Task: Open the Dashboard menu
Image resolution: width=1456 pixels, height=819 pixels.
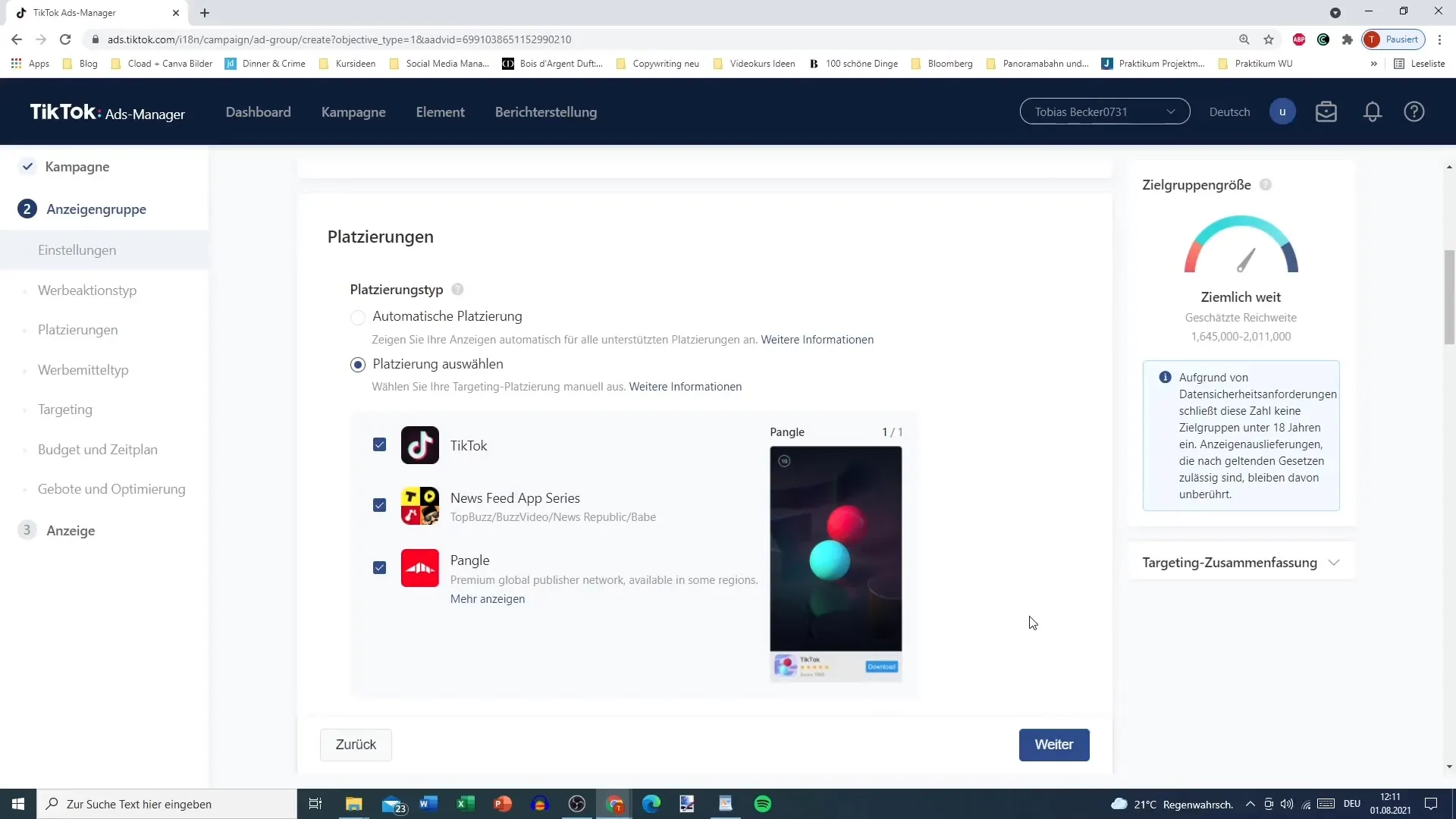Action: click(259, 112)
